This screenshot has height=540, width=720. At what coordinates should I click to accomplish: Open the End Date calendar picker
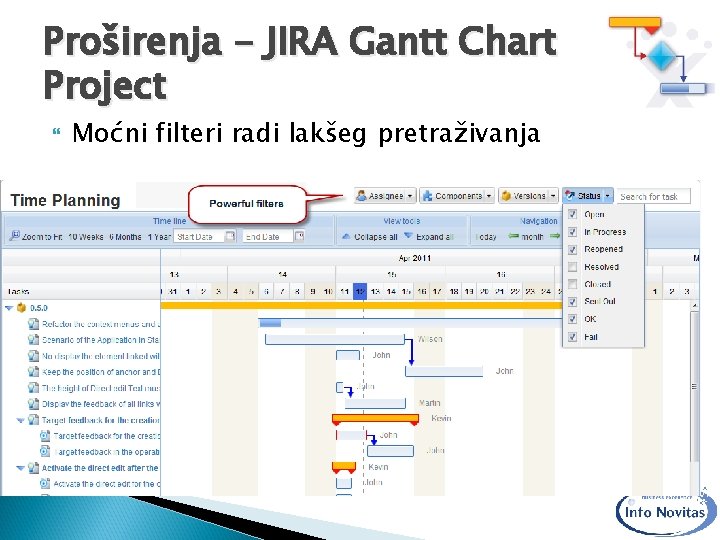point(299,236)
